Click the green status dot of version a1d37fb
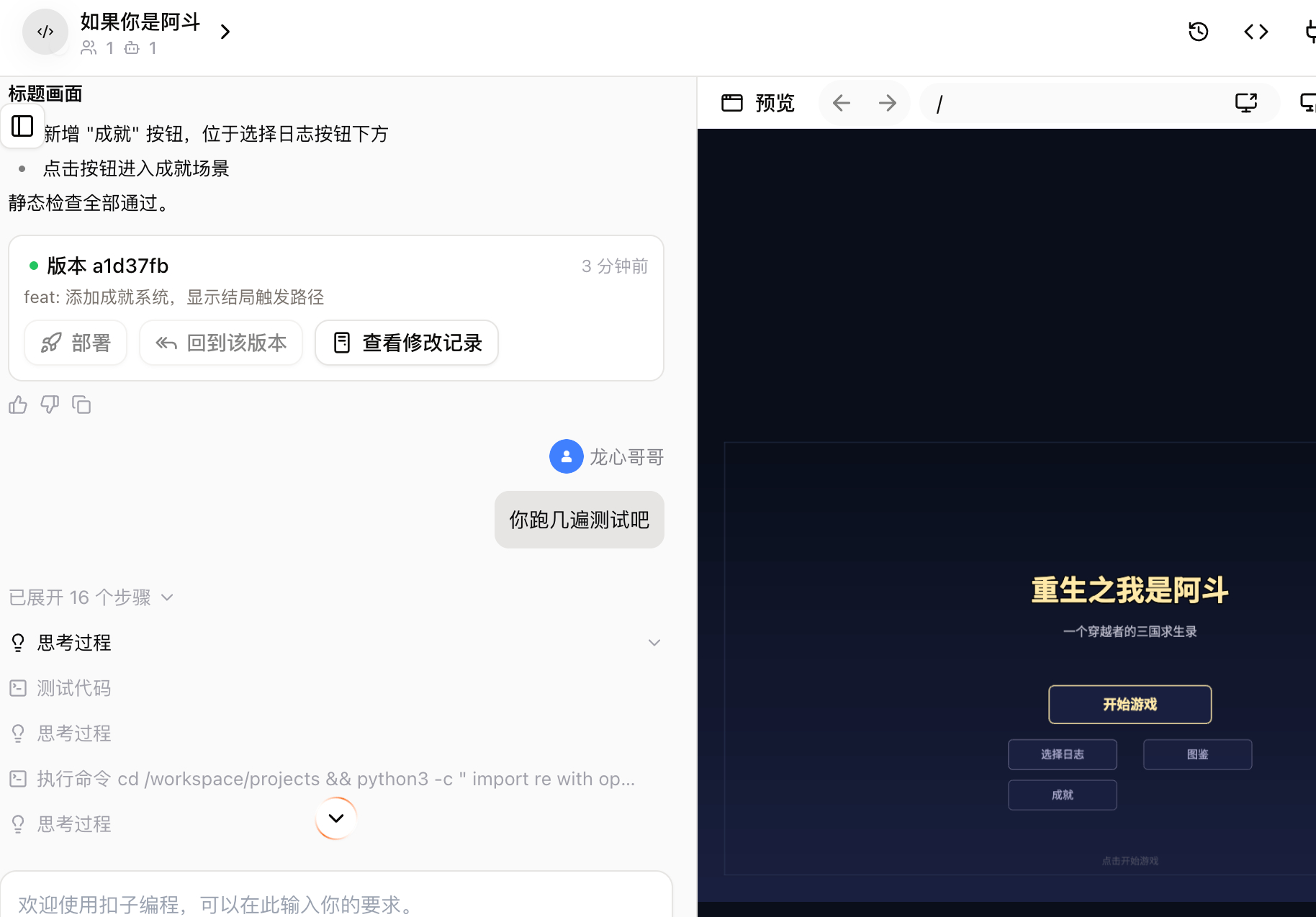Screen dimensions: 1316x917 33,266
